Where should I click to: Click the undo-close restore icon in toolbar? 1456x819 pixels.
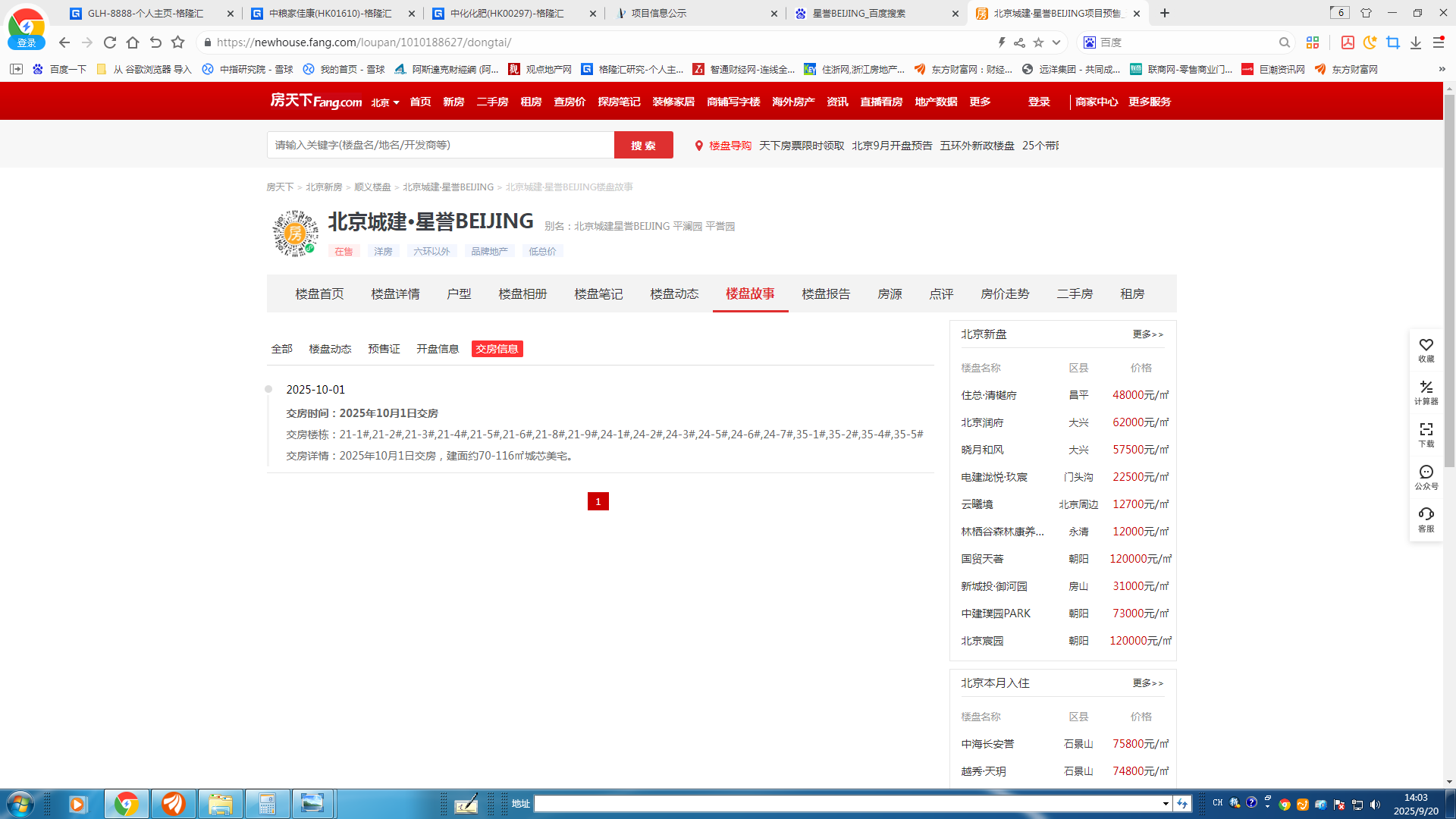(x=155, y=42)
